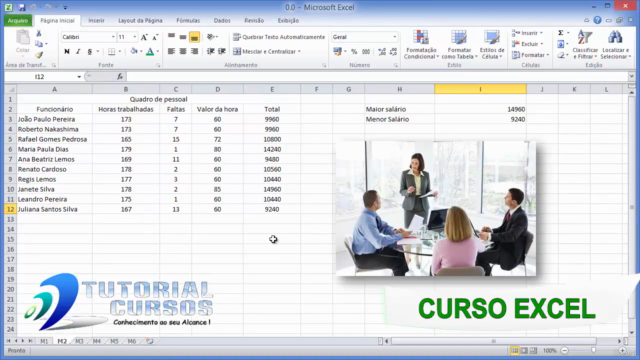The image size is (640, 360).
Task: Switch to Page Layout view in status bar
Action: tap(524, 351)
